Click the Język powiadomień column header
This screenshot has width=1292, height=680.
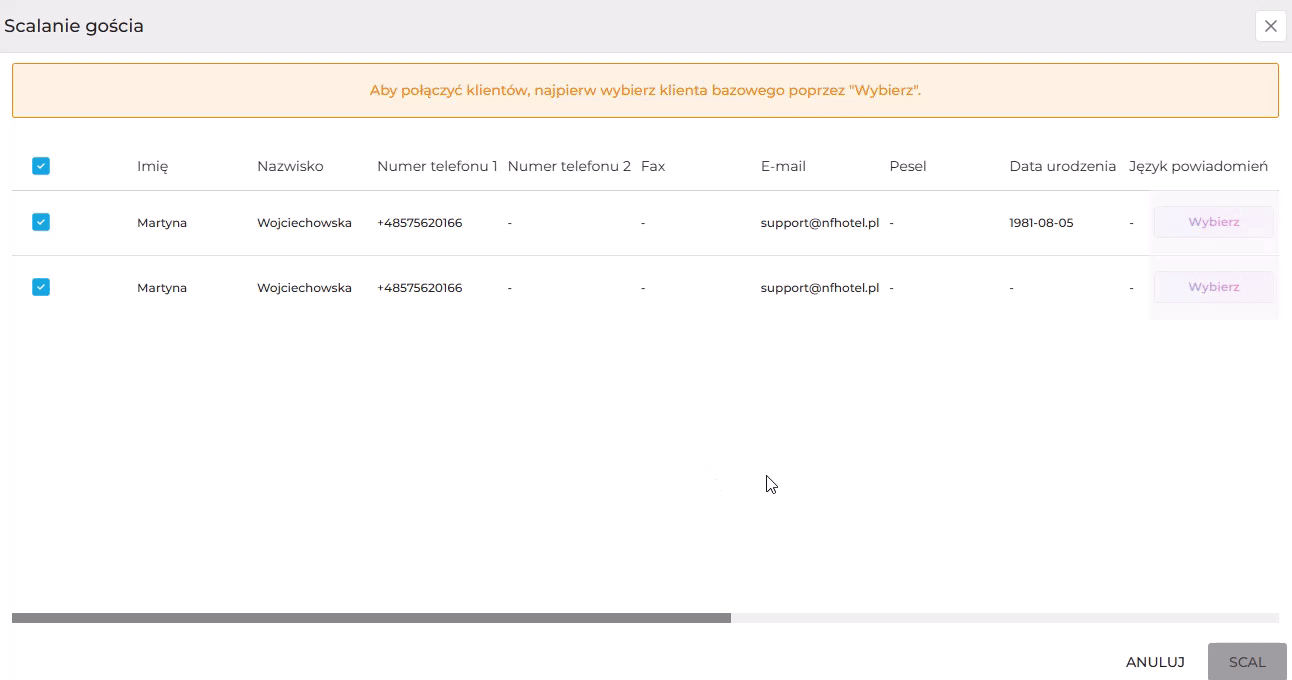click(1198, 167)
